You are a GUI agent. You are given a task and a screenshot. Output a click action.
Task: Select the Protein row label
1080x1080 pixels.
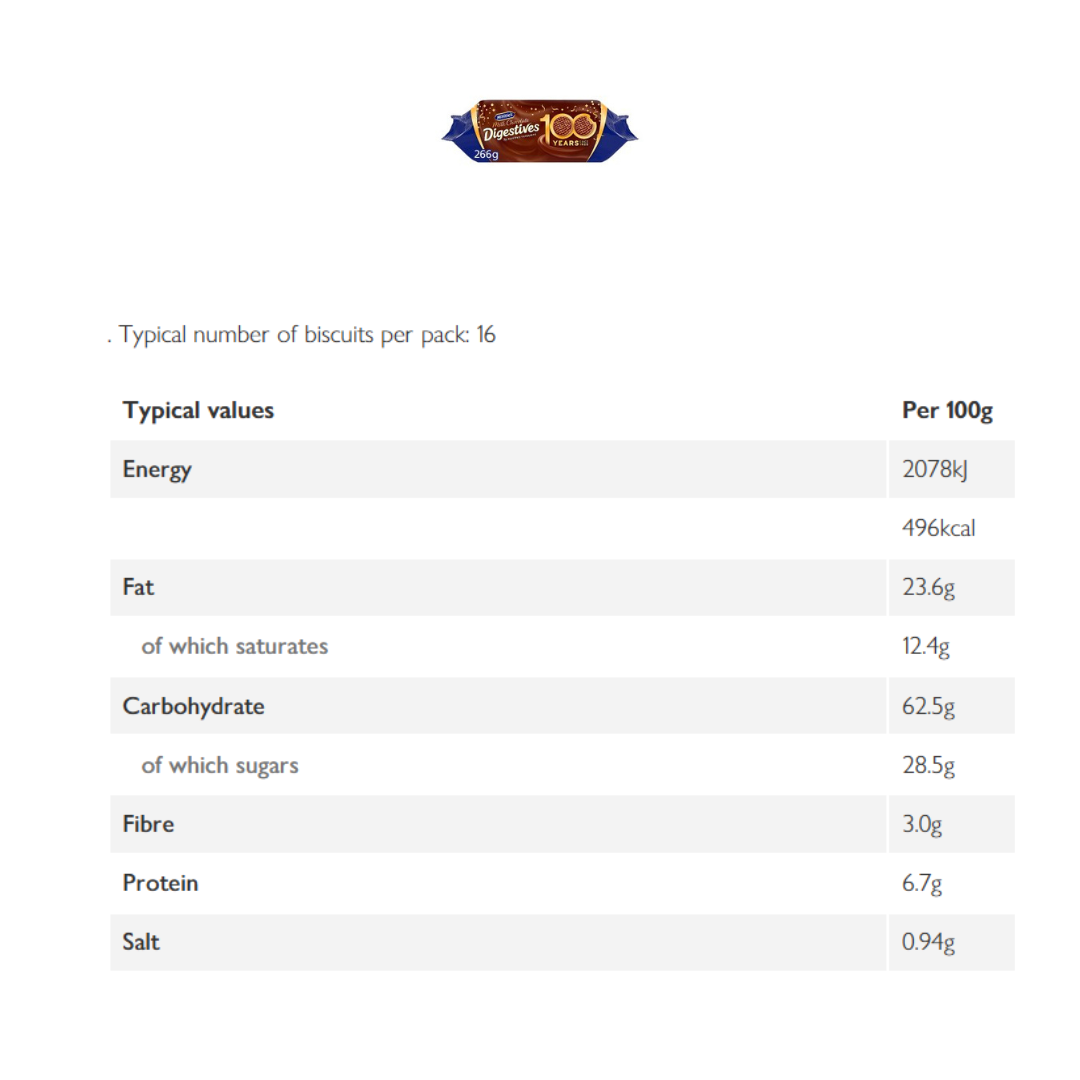click(160, 883)
